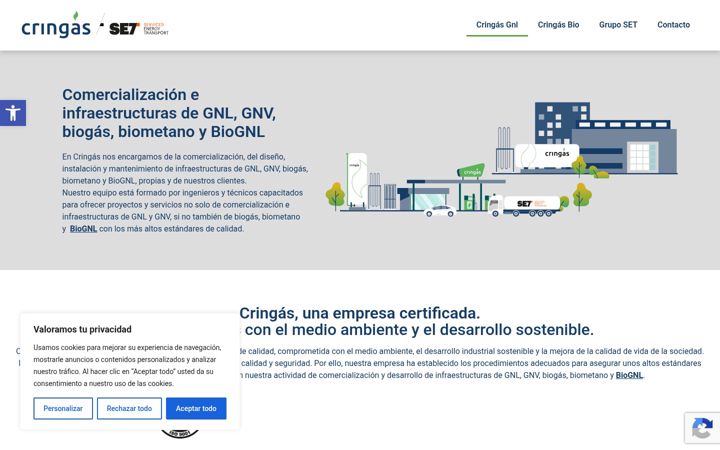Open the Cringás Bio menu item
Image resolution: width=720 pixels, height=450 pixels.
(558, 25)
